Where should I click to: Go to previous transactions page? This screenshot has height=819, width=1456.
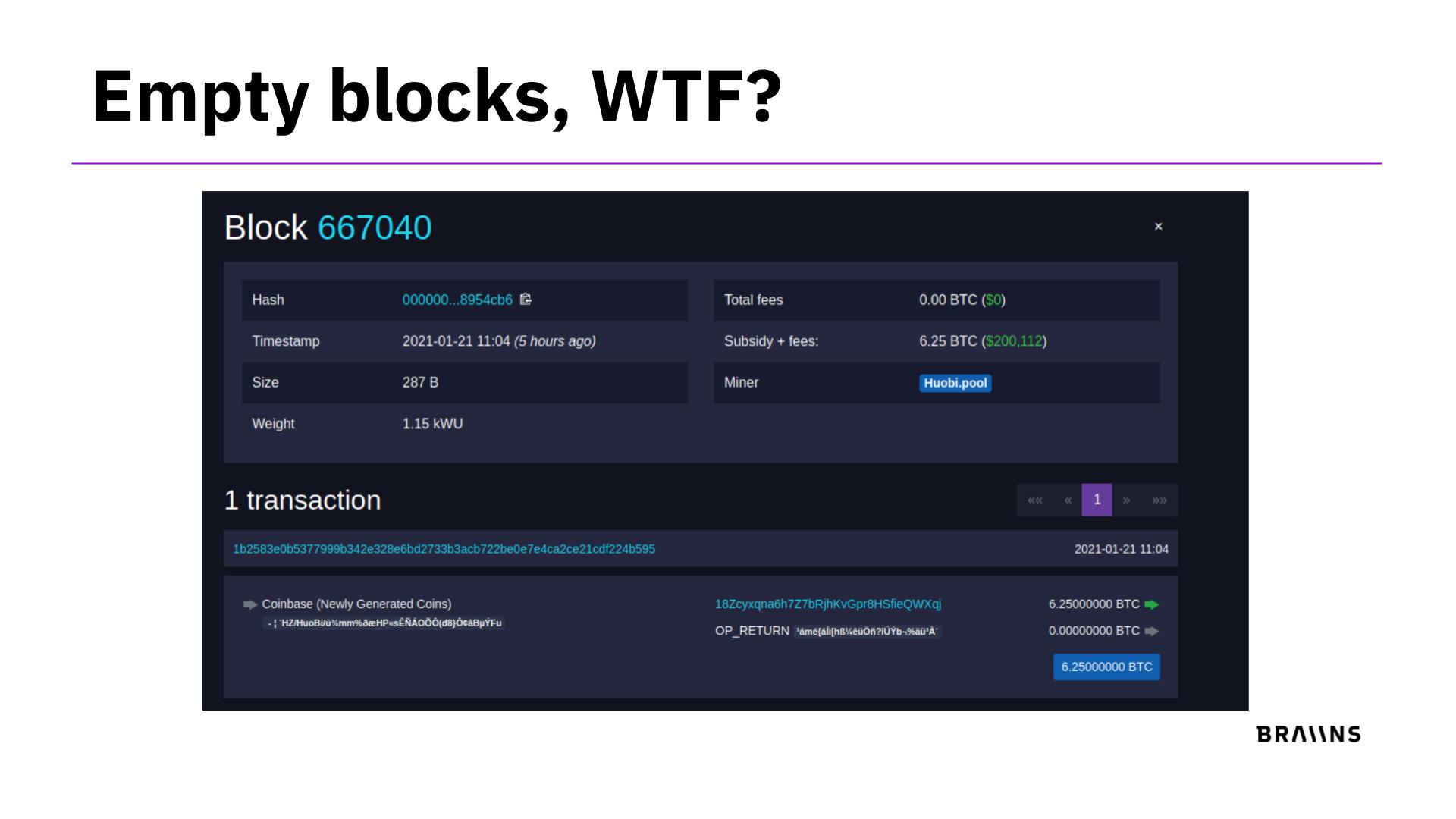tap(1067, 500)
